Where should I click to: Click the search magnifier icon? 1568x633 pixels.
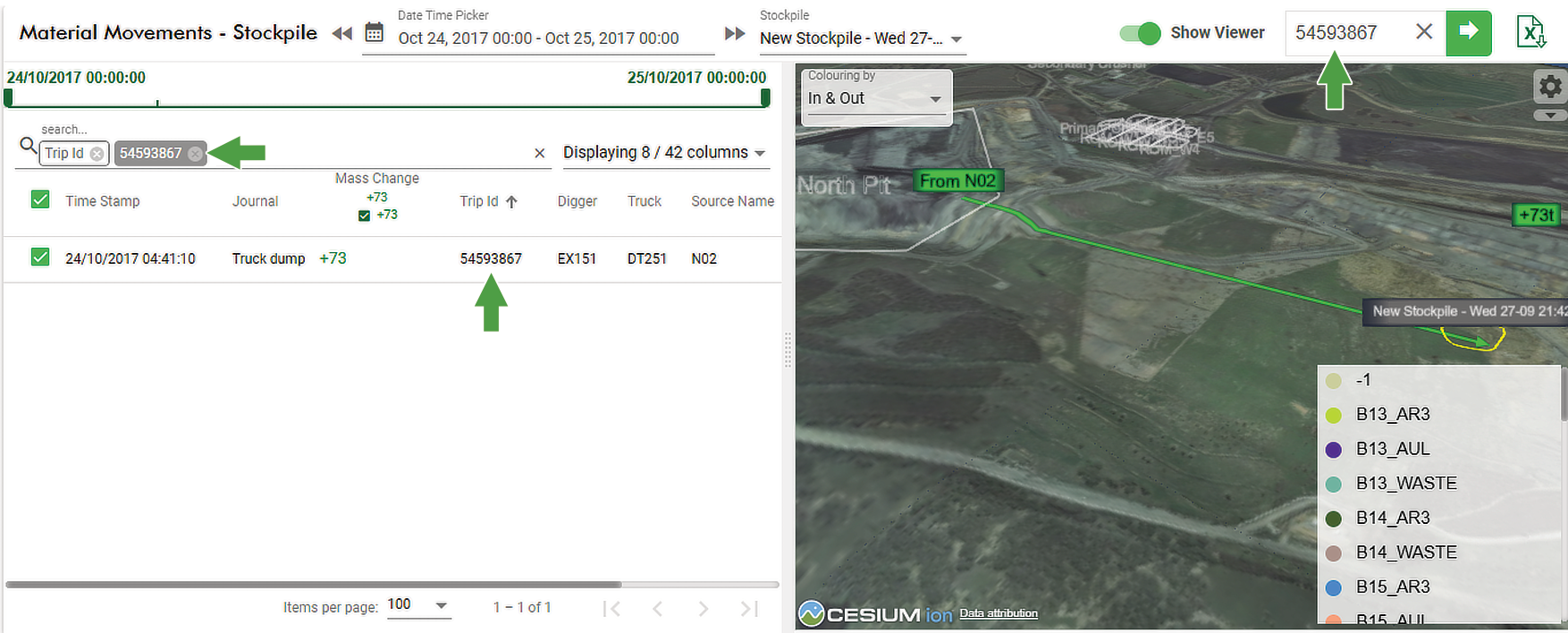tap(29, 146)
